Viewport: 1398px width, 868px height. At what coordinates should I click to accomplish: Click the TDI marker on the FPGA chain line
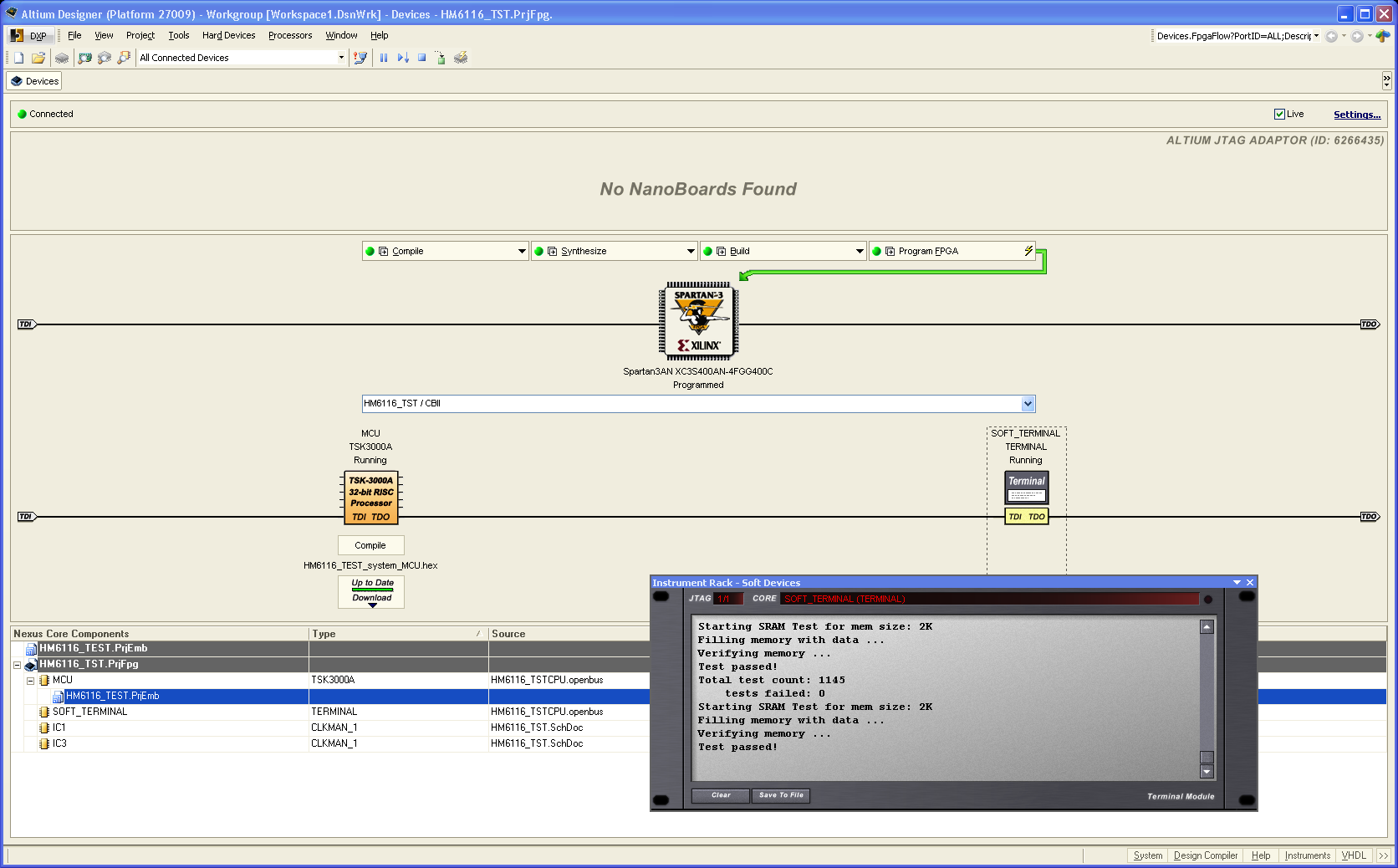[27, 324]
